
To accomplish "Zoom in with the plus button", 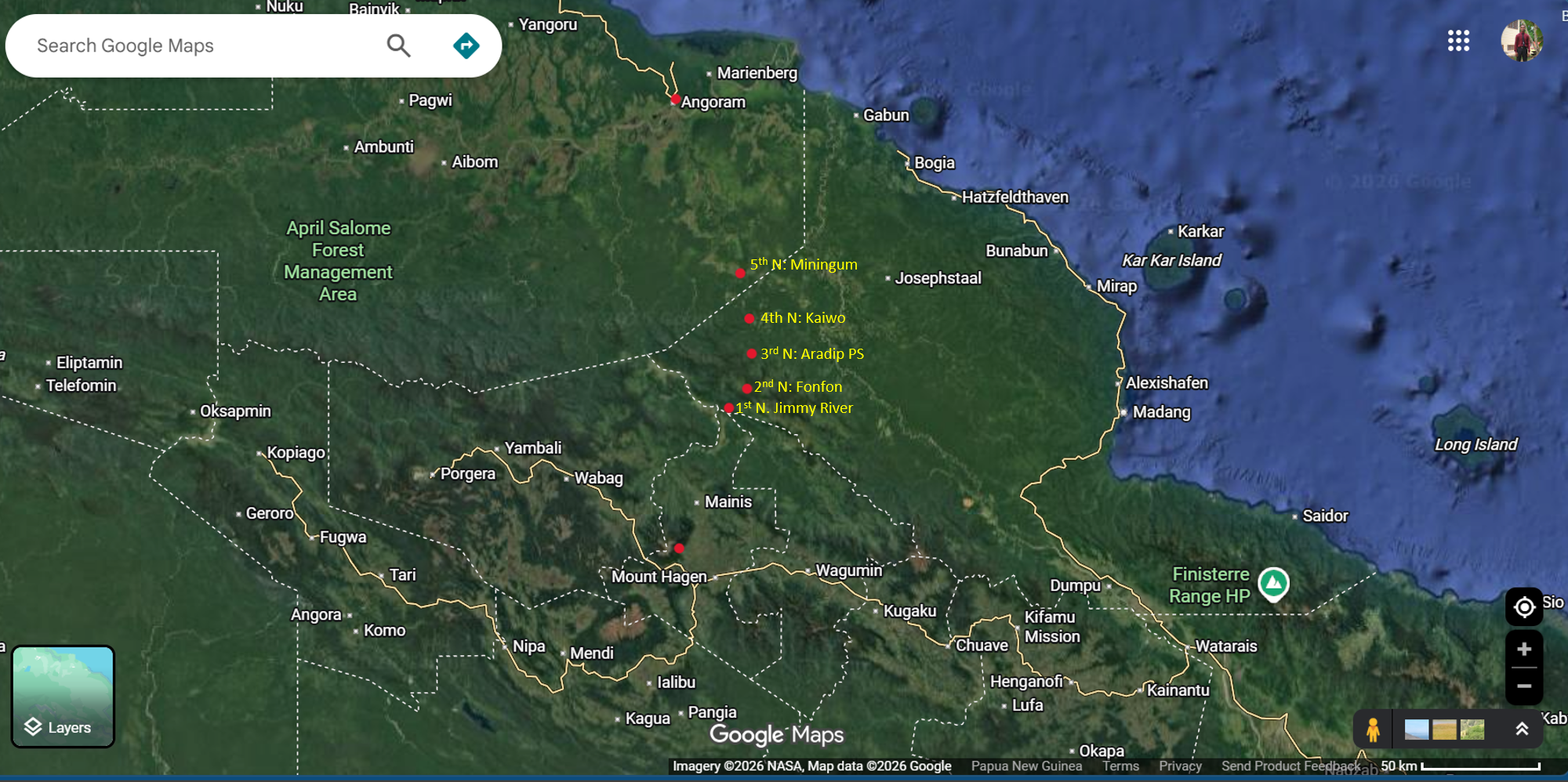I will pyautogui.click(x=1523, y=650).
